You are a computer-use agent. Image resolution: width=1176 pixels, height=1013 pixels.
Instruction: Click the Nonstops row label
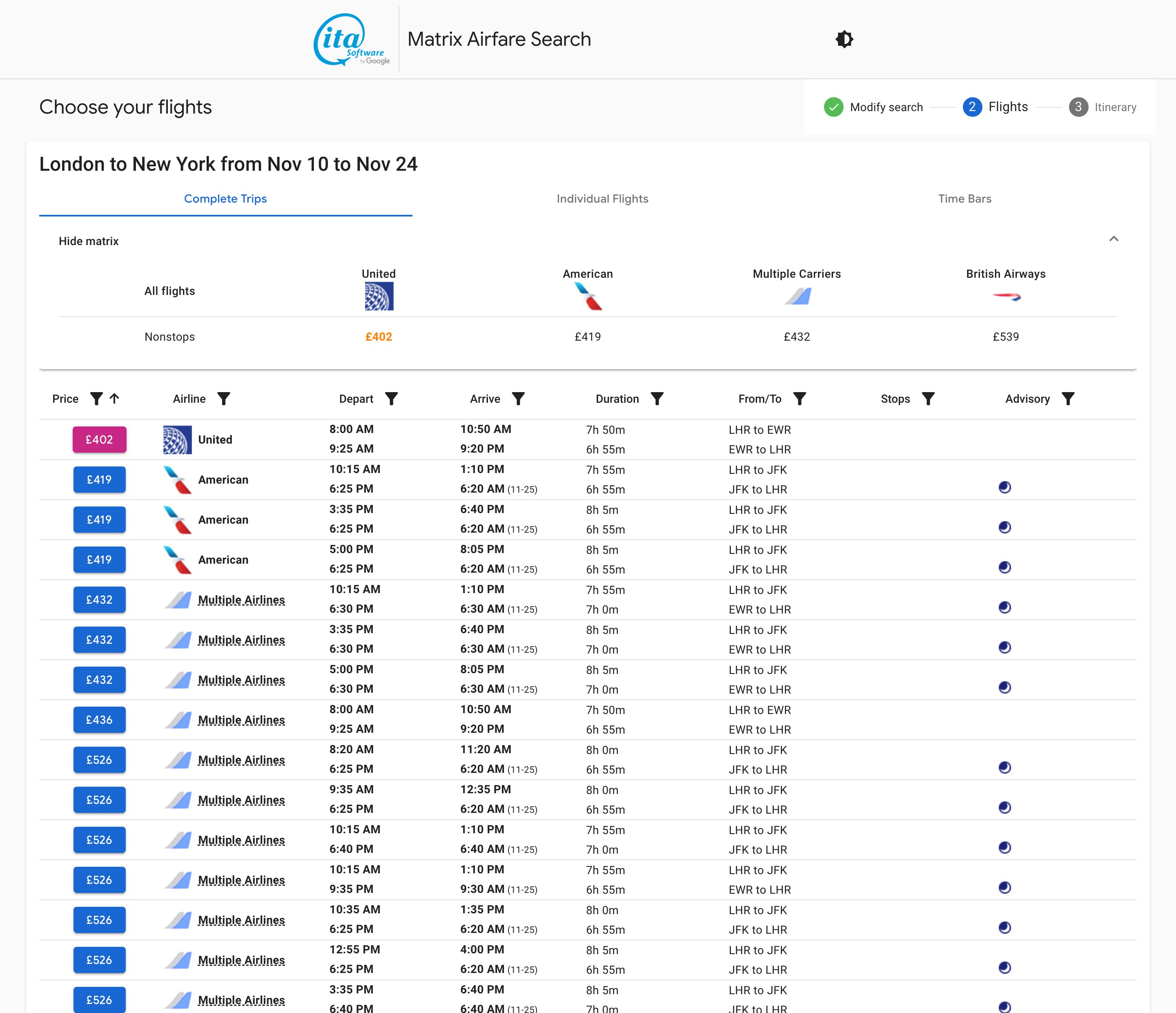pos(170,337)
